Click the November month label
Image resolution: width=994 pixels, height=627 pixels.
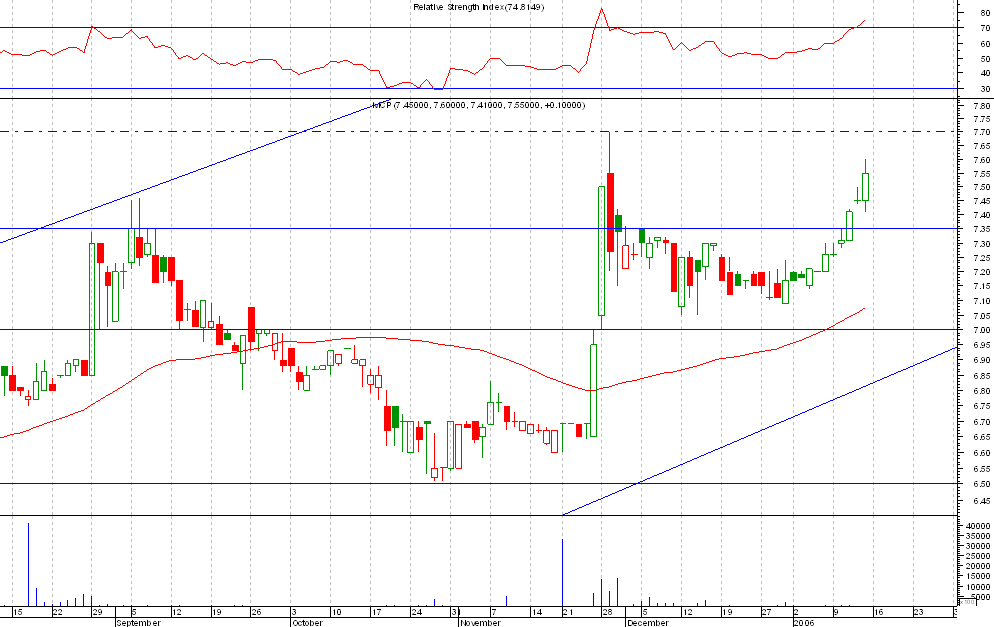(481, 623)
